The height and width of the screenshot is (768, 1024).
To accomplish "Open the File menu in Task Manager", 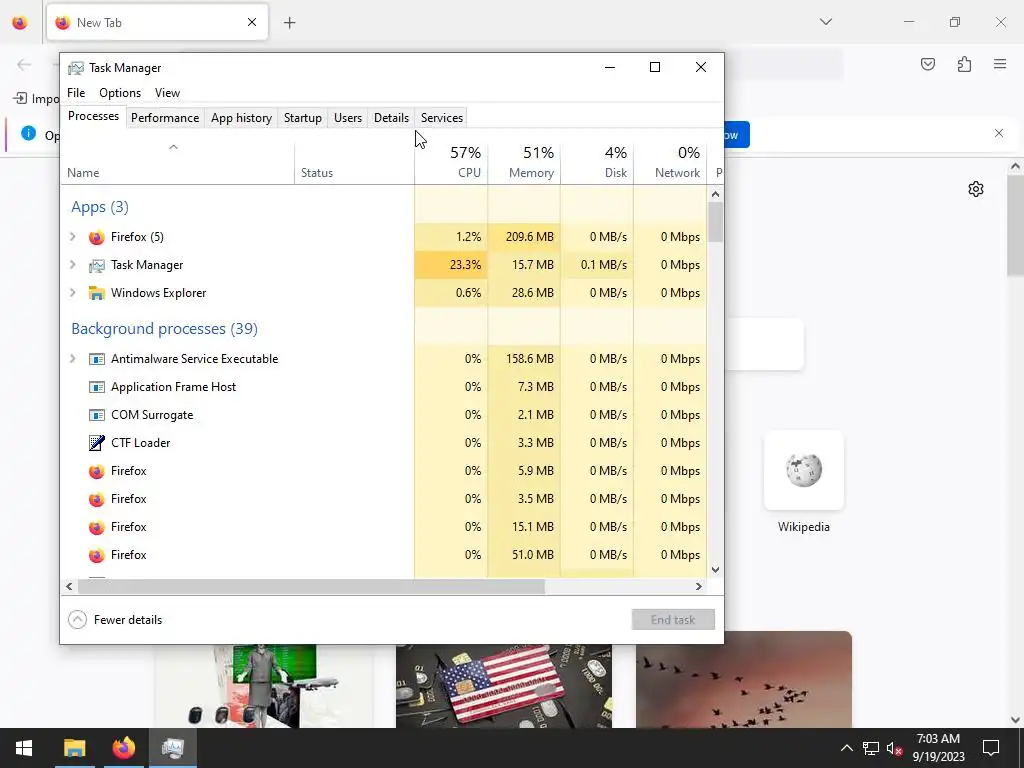I will pyautogui.click(x=76, y=93).
